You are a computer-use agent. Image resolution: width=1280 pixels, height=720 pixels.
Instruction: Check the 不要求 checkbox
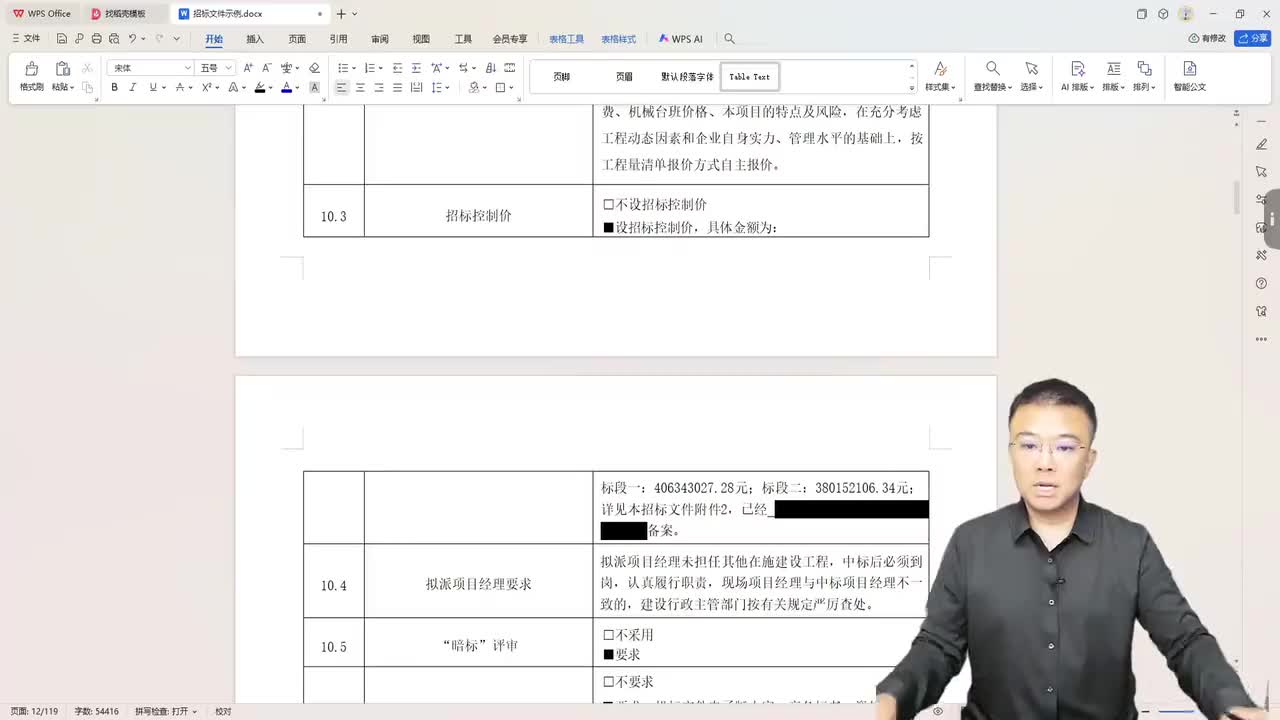click(608, 682)
